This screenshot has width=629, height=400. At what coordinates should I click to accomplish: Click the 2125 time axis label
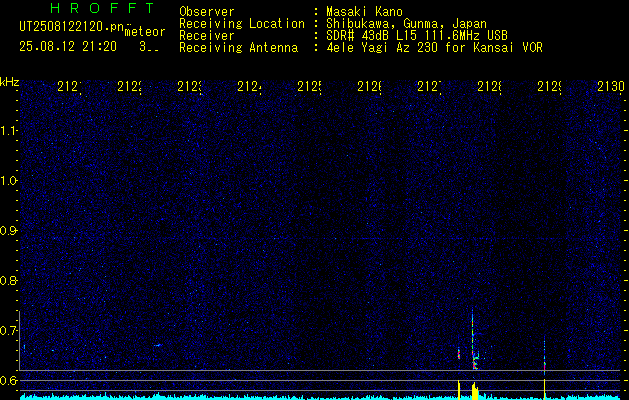[x=309, y=87]
